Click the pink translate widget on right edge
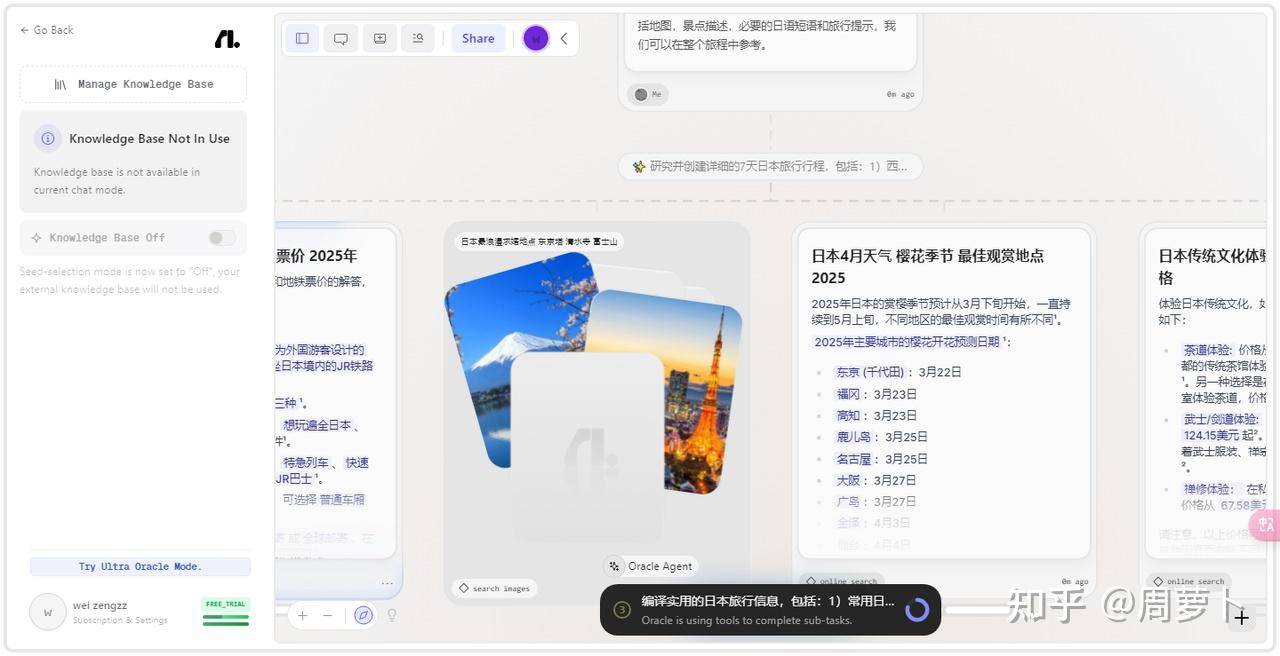This screenshot has height=656, width=1280. pos(1265,524)
